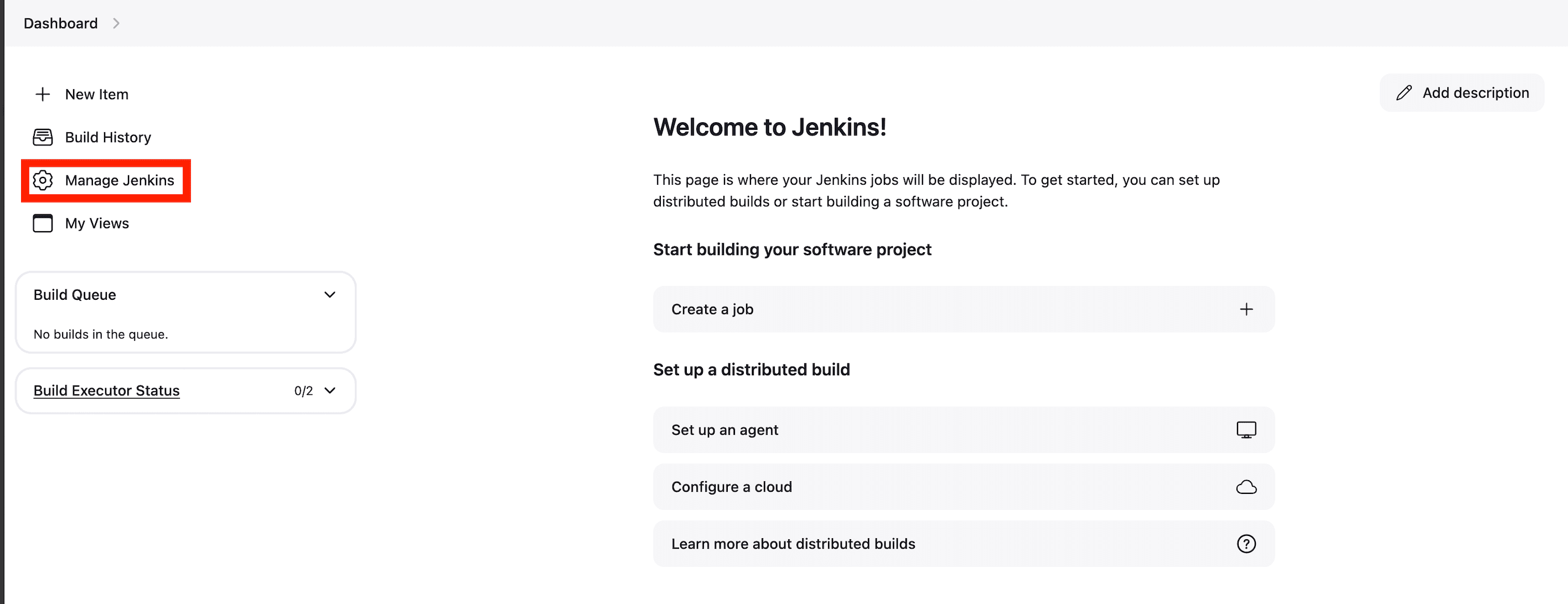Click the question mark icon for distributed builds
Image resolution: width=1568 pixels, height=604 pixels.
(1246, 543)
